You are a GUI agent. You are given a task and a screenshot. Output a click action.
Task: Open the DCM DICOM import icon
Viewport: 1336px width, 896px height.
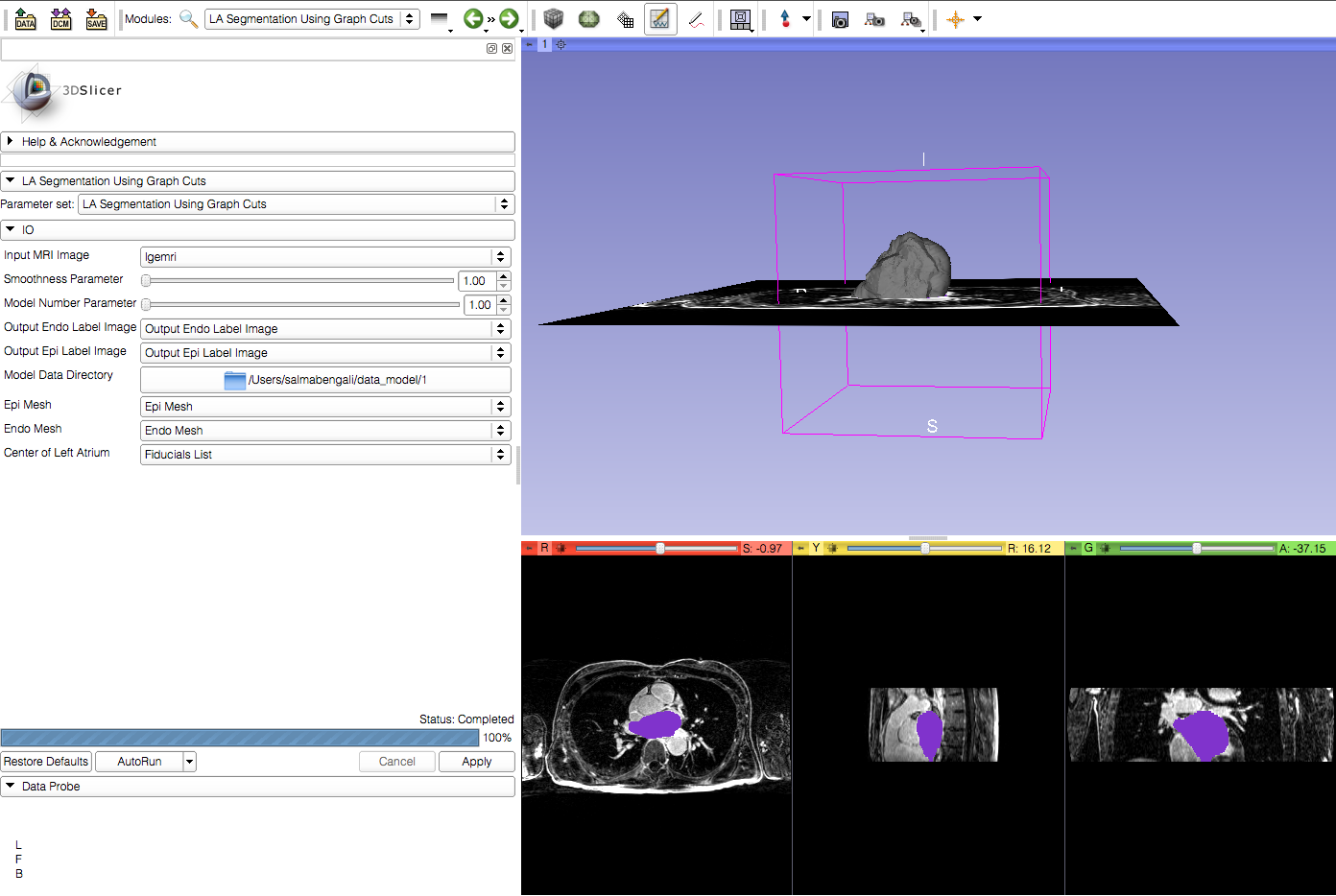click(x=60, y=19)
